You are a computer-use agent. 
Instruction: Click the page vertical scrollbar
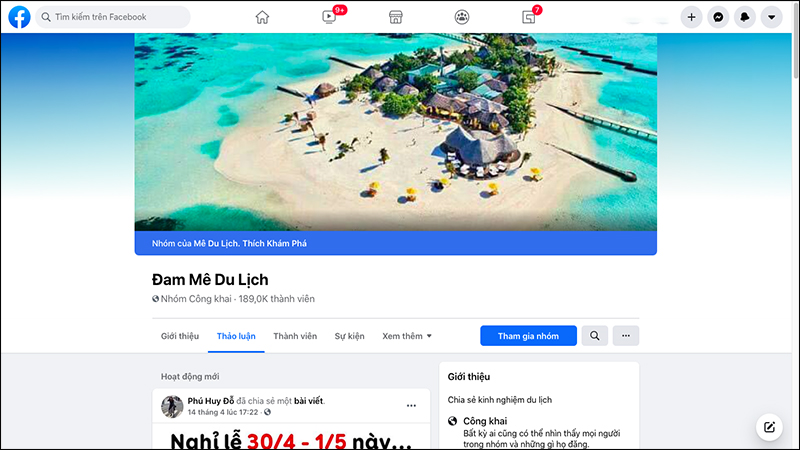click(x=795, y=41)
